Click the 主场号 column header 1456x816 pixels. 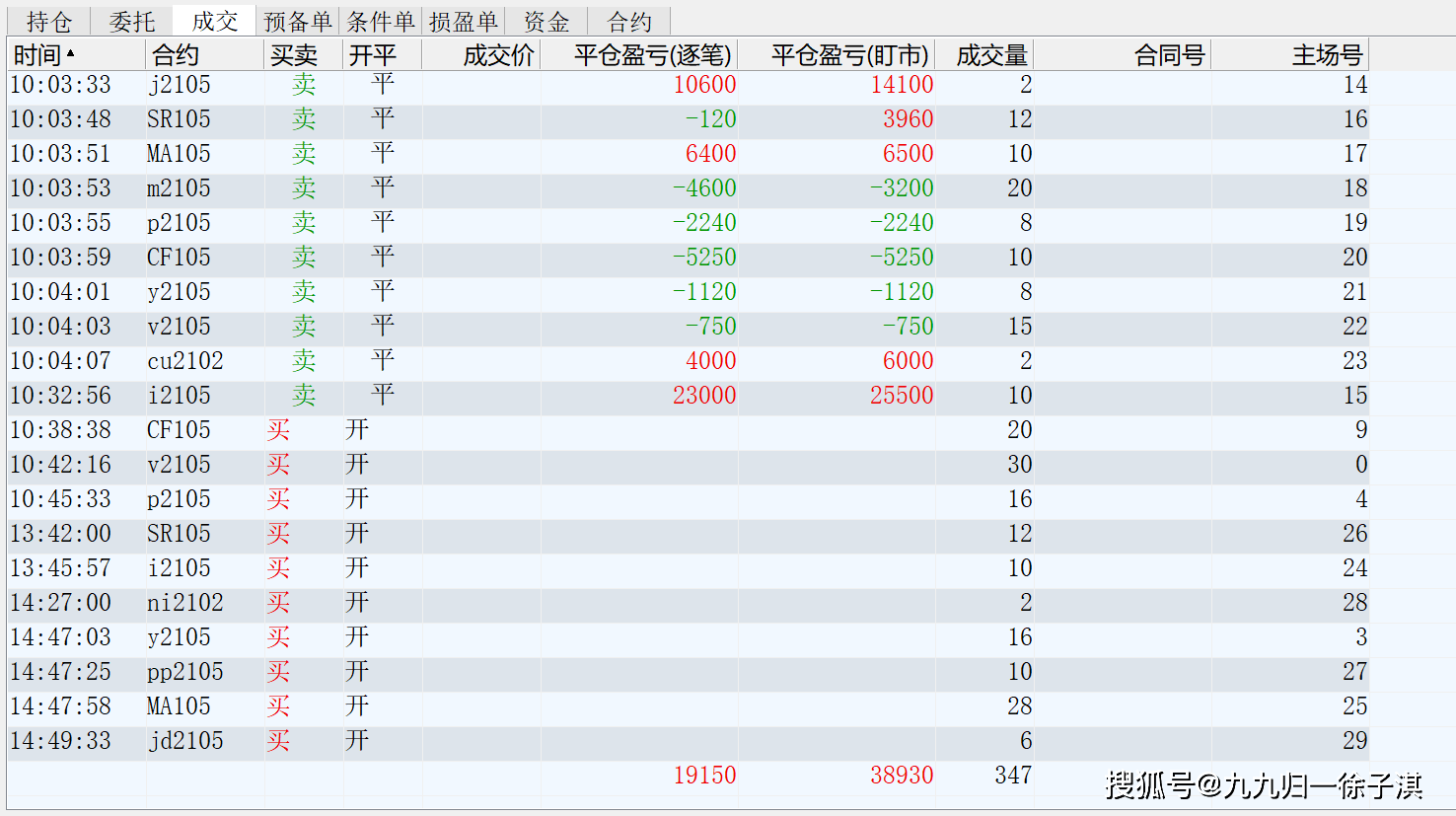point(1290,55)
